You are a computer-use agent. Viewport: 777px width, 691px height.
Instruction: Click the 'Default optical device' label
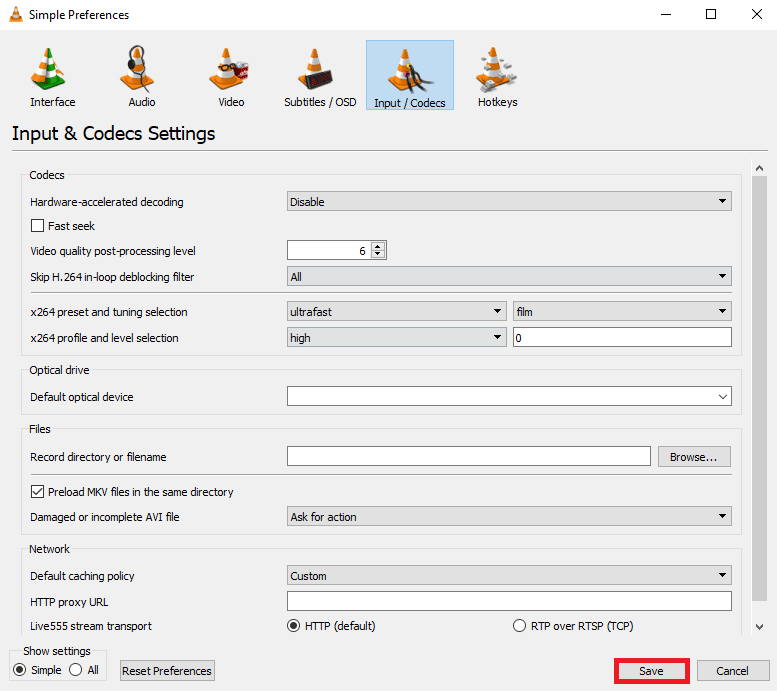(x=81, y=397)
